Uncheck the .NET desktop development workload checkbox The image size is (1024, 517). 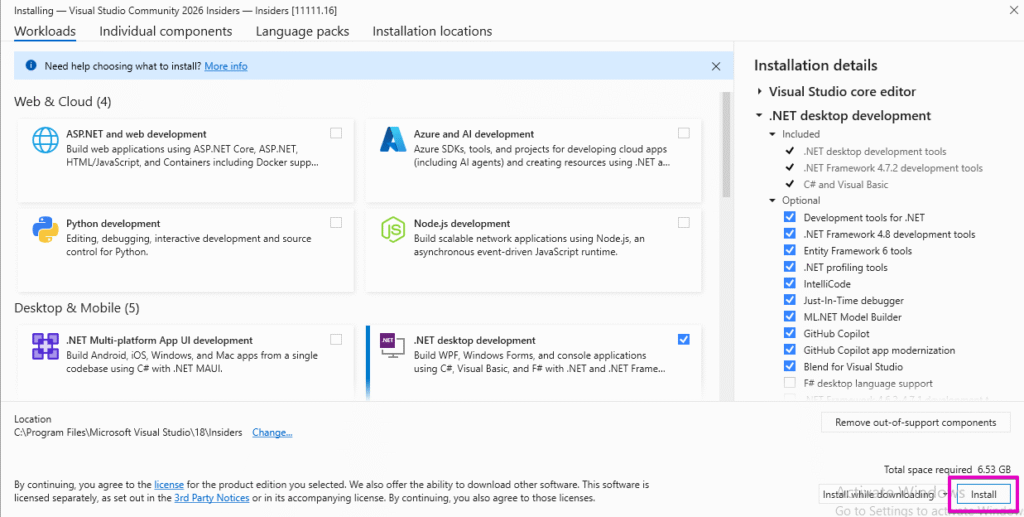coord(683,339)
